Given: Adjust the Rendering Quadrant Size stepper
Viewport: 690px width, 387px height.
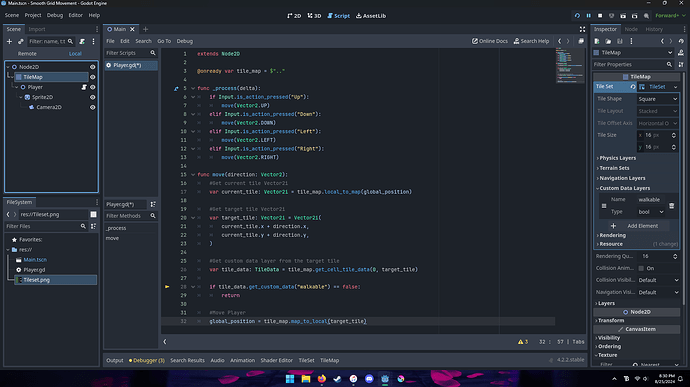Looking at the screenshot, I should pyautogui.click(x=675, y=256).
